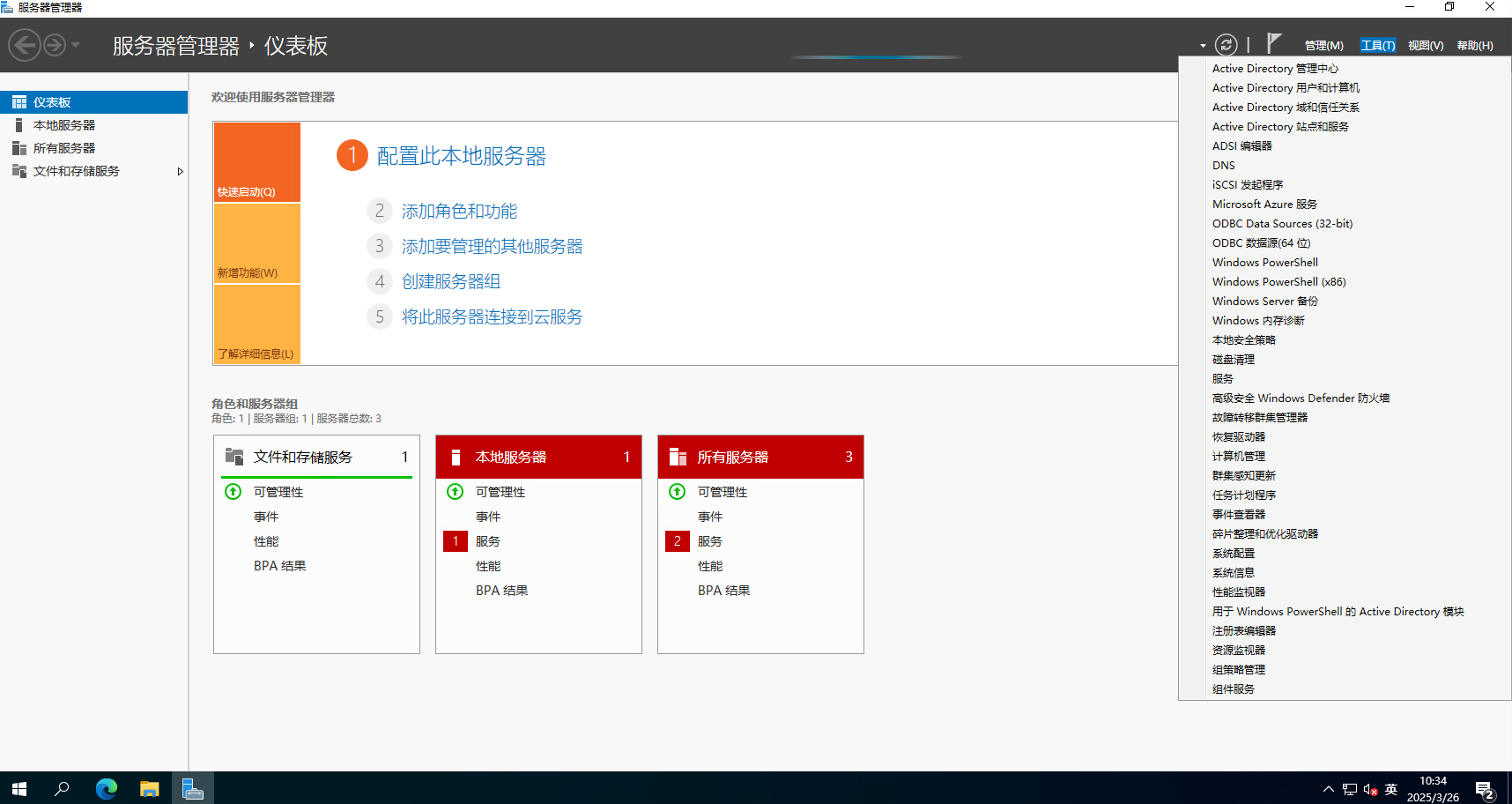1512x804 pixels.
Task: Open the 管理(M) menu
Action: (1323, 46)
